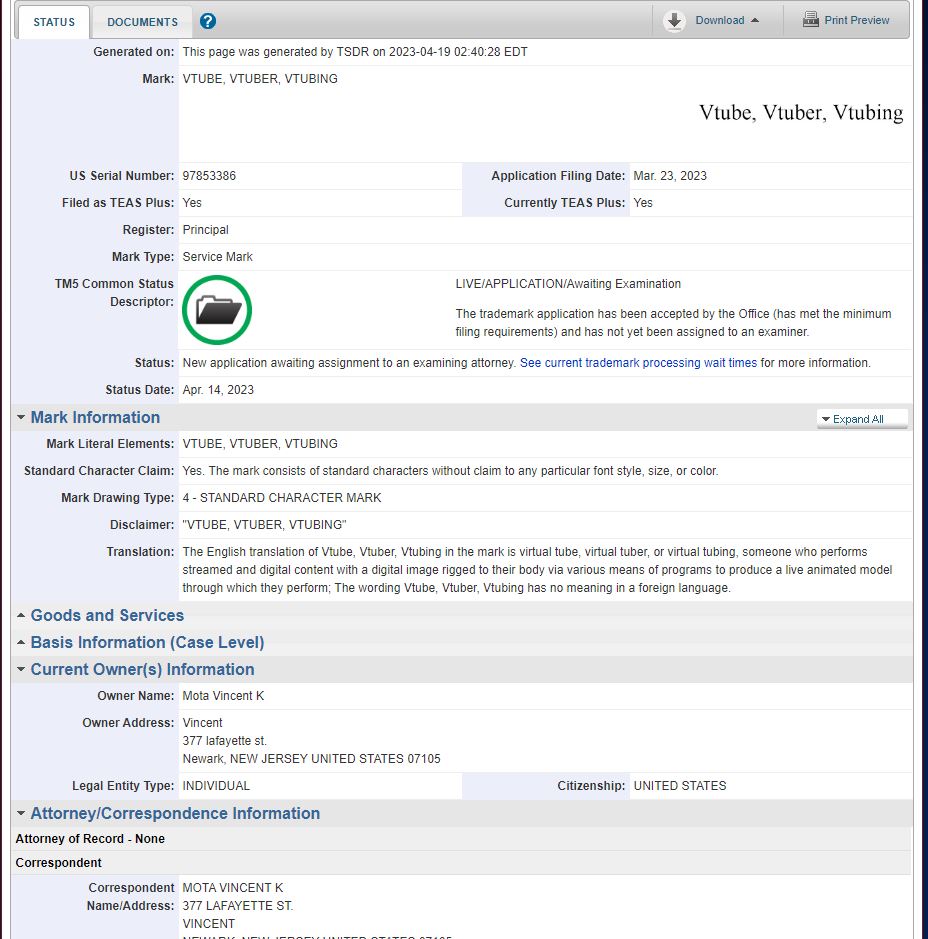The image size is (928, 939).
Task: Collapse the Mark Information section
Action: pyautogui.click(x=95, y=417)
